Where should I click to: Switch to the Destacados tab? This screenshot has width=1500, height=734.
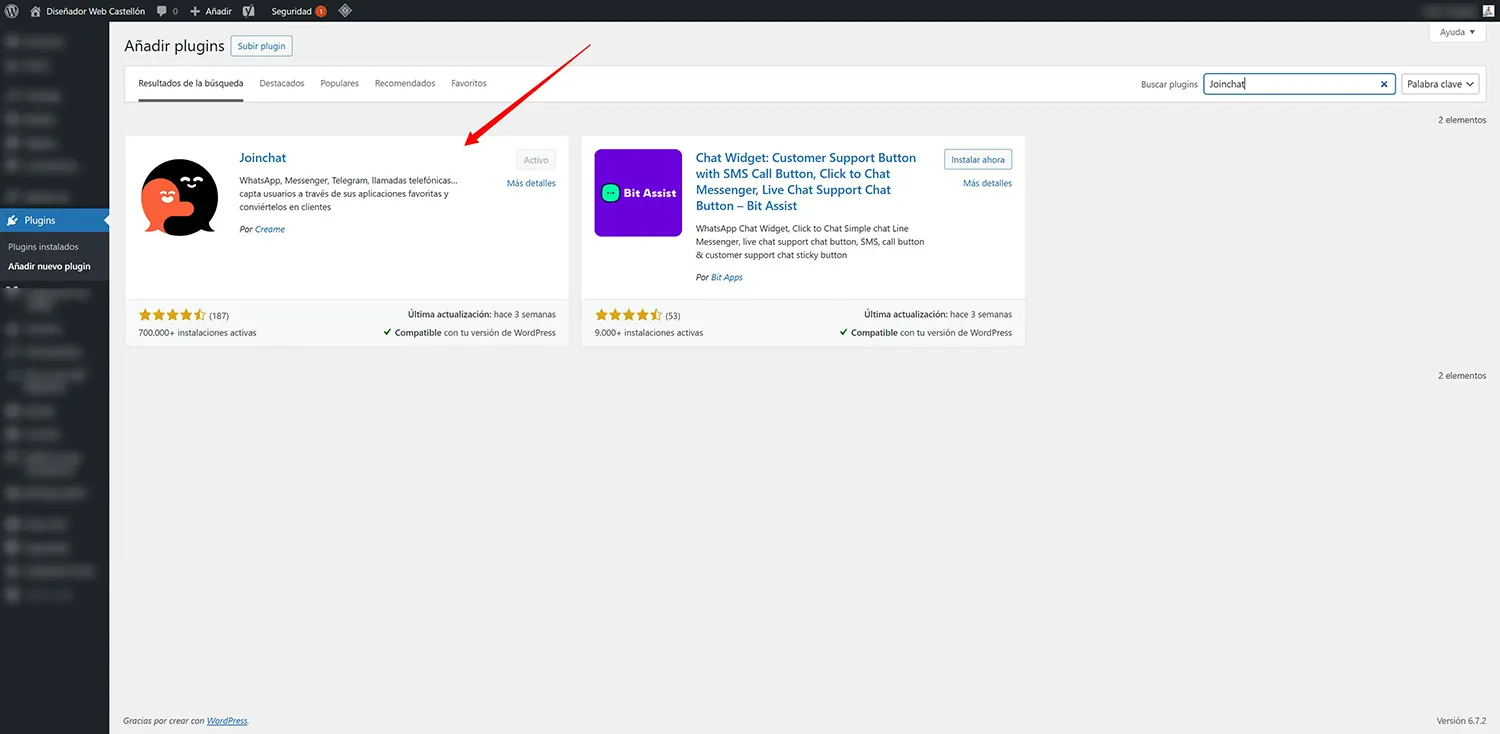tap(282, 84)
